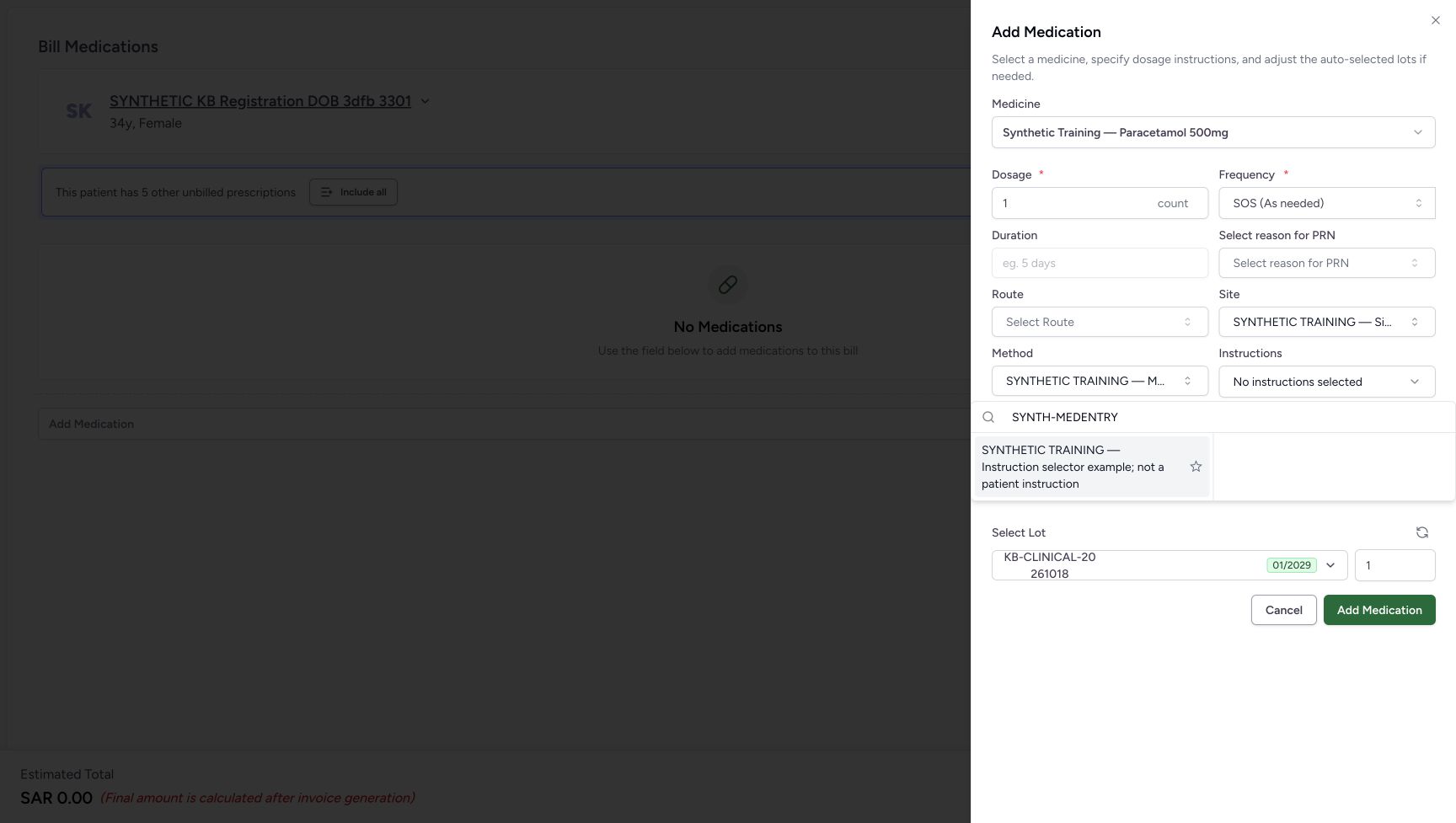Image resolution: width=1456 pixels, height=823 pixels.
Task: Click the '34y, Female' patient details
Action: point(146,123)
